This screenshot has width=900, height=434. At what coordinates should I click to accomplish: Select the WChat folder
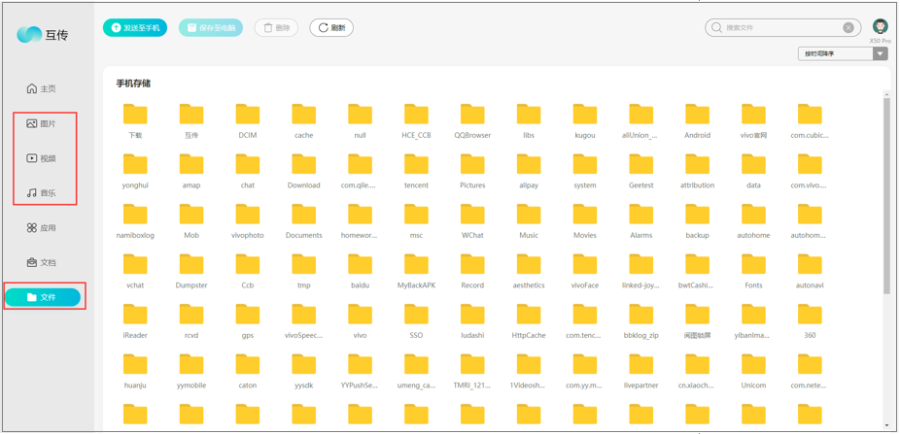click(x=473, y=220)
